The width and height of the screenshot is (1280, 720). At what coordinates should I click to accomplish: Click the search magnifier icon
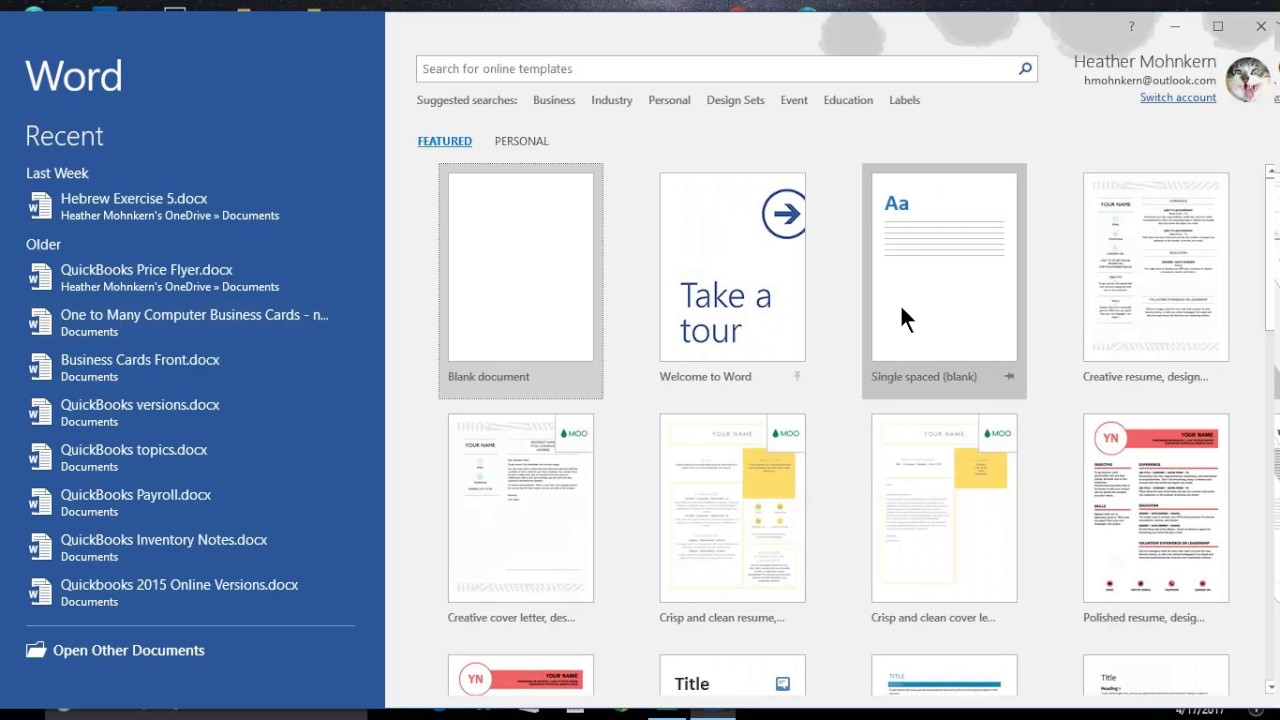[1025, 69]
